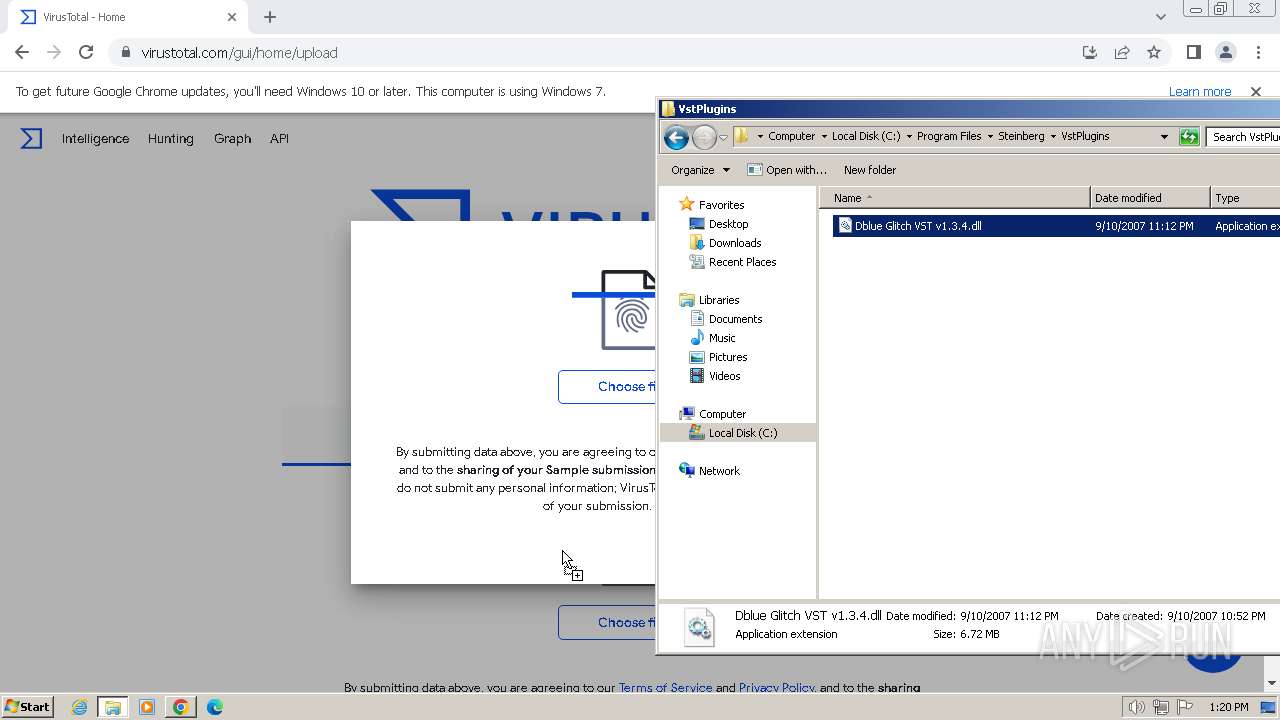Click the Choose file button in the dialog
The width and height of the screenshot is (1280, 720).
click(x=607, y=387)
